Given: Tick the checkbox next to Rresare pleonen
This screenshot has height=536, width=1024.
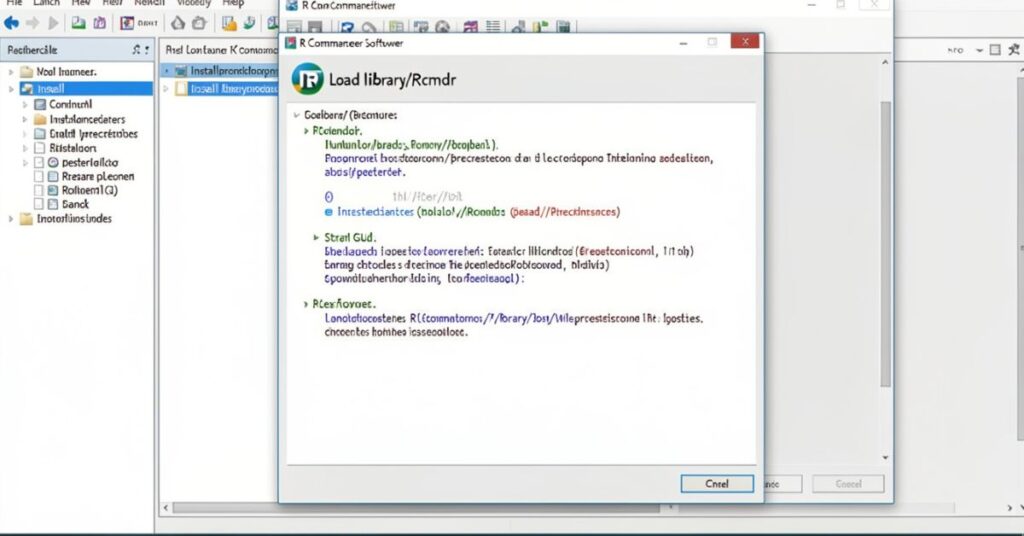Looking at the screenshot, I should pos(39,176).
